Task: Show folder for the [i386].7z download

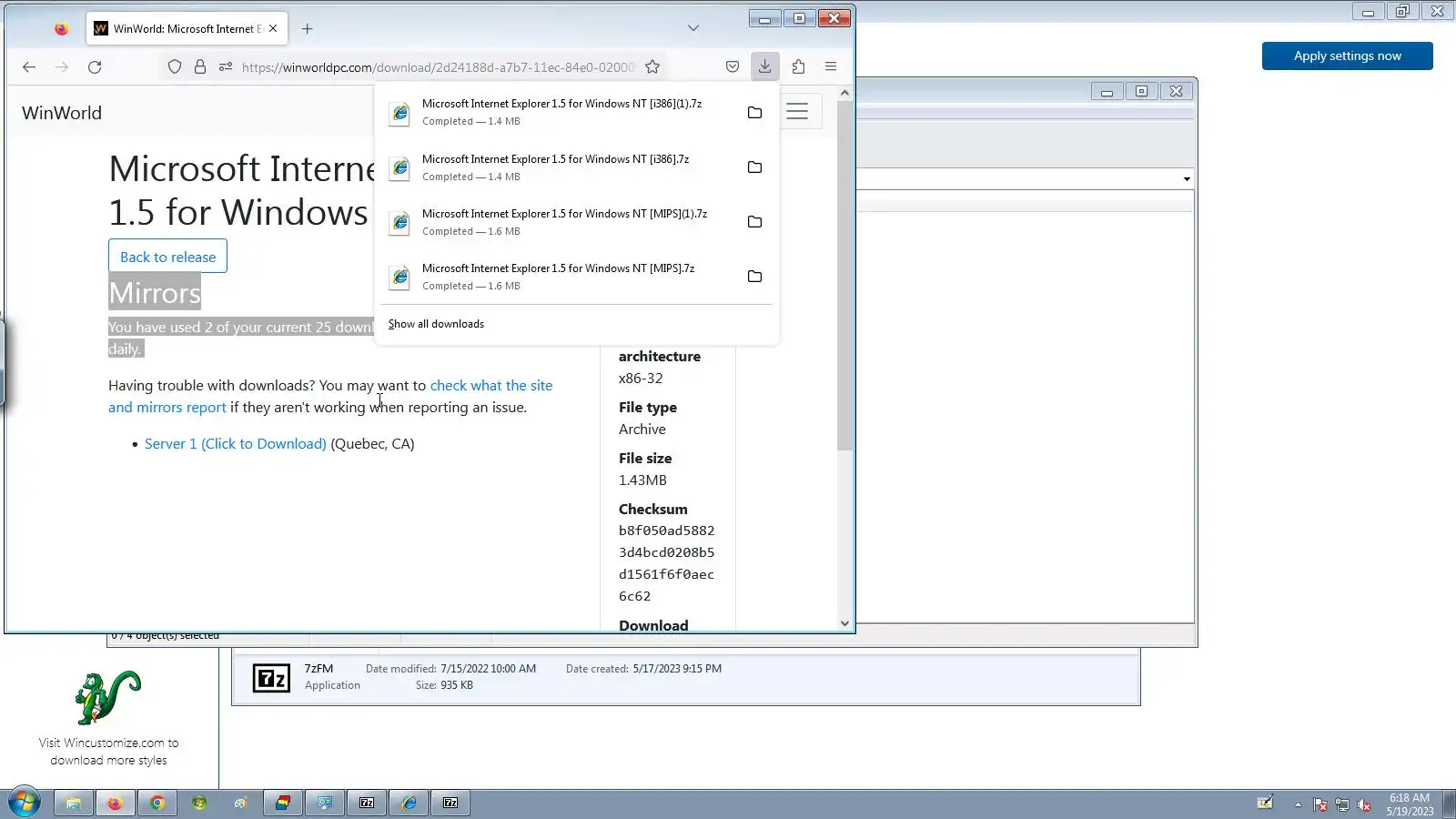Action: tap(754, 167)
